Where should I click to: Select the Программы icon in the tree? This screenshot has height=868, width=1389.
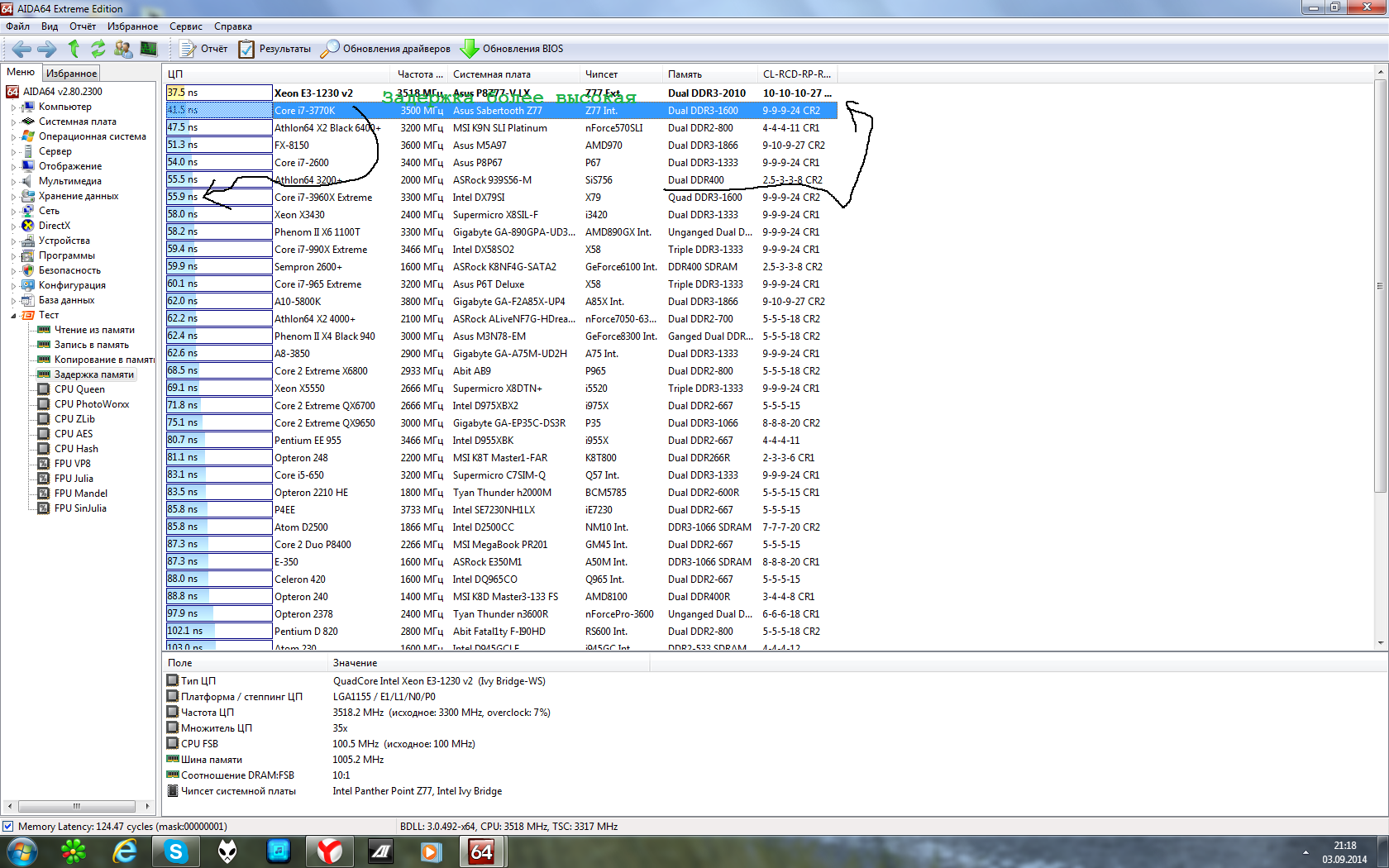pos(28,255)
